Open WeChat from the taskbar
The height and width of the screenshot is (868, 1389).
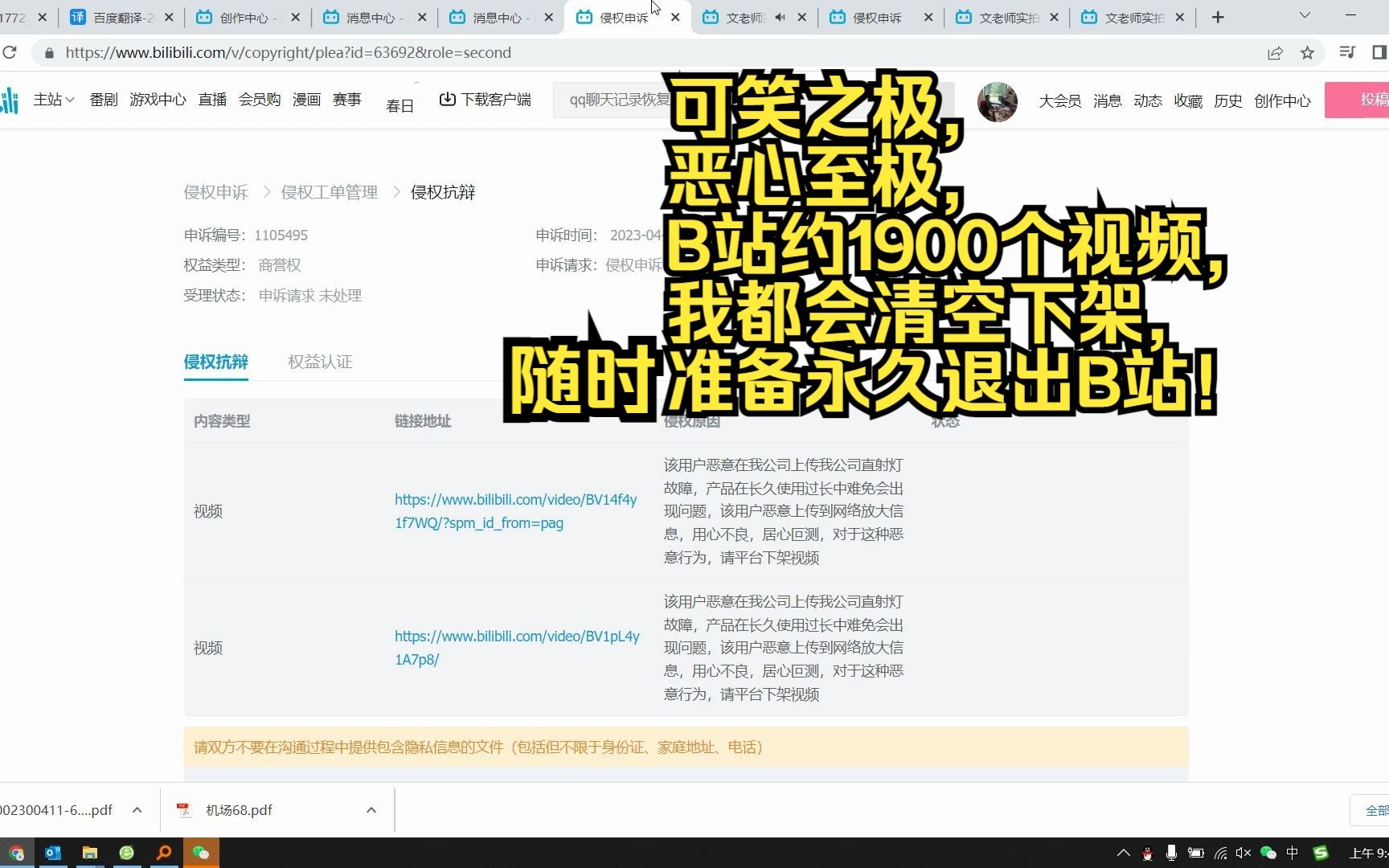(x=201, y=853)
